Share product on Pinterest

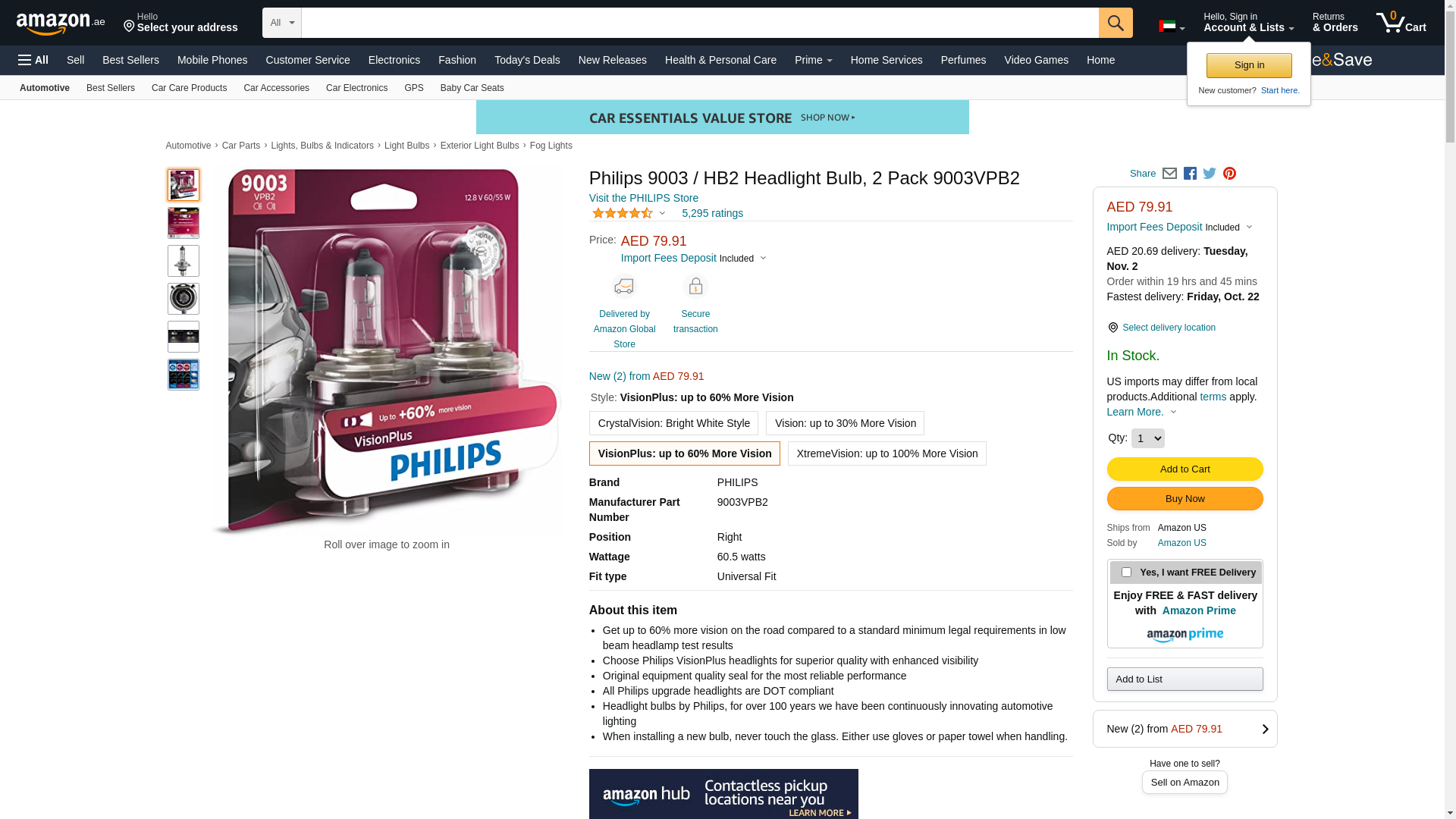click(x=1229, y=174)
